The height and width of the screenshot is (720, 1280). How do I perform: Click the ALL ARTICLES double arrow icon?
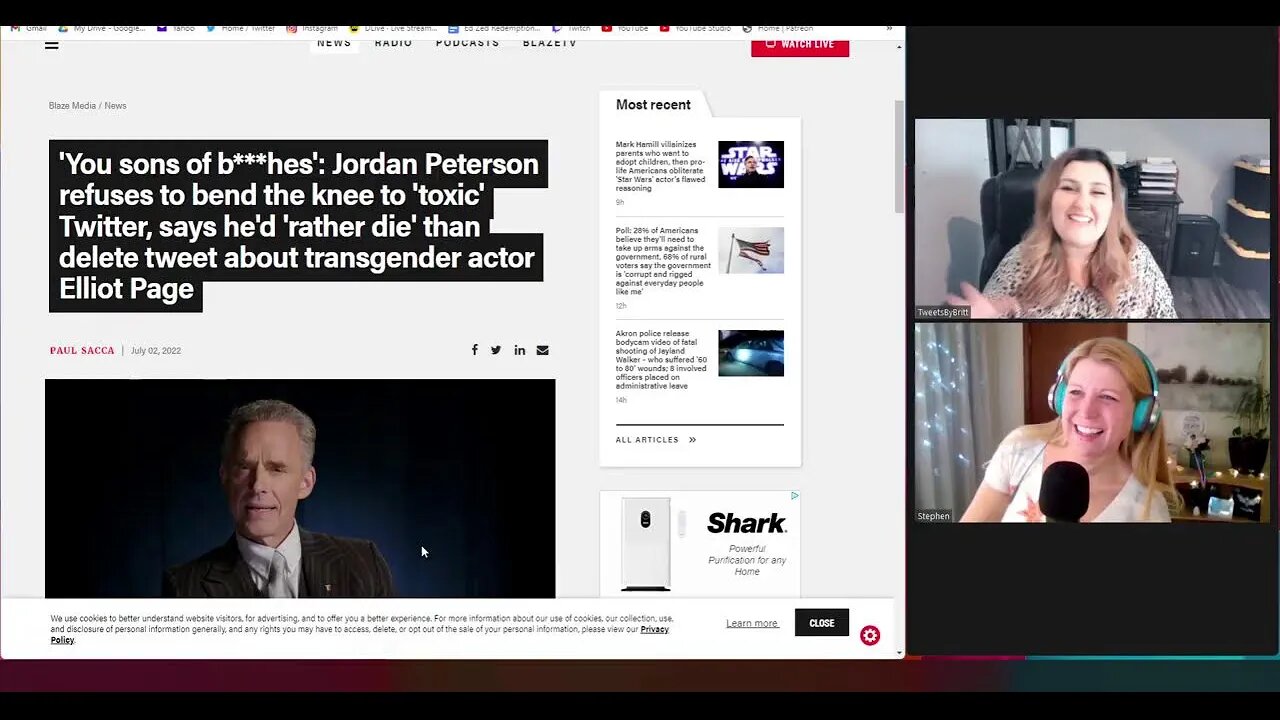(692, 440)
